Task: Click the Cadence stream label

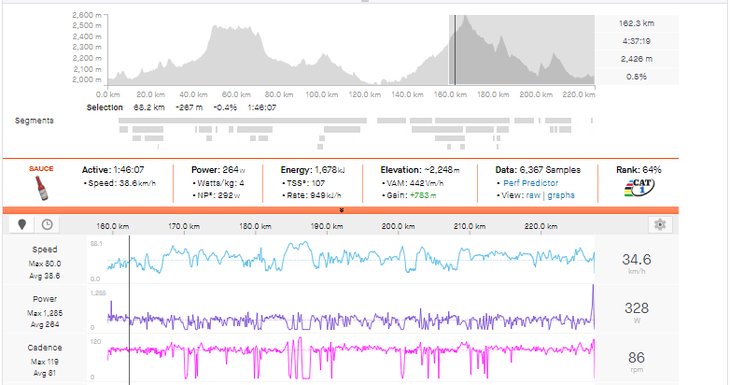Action: click(45, 347)
